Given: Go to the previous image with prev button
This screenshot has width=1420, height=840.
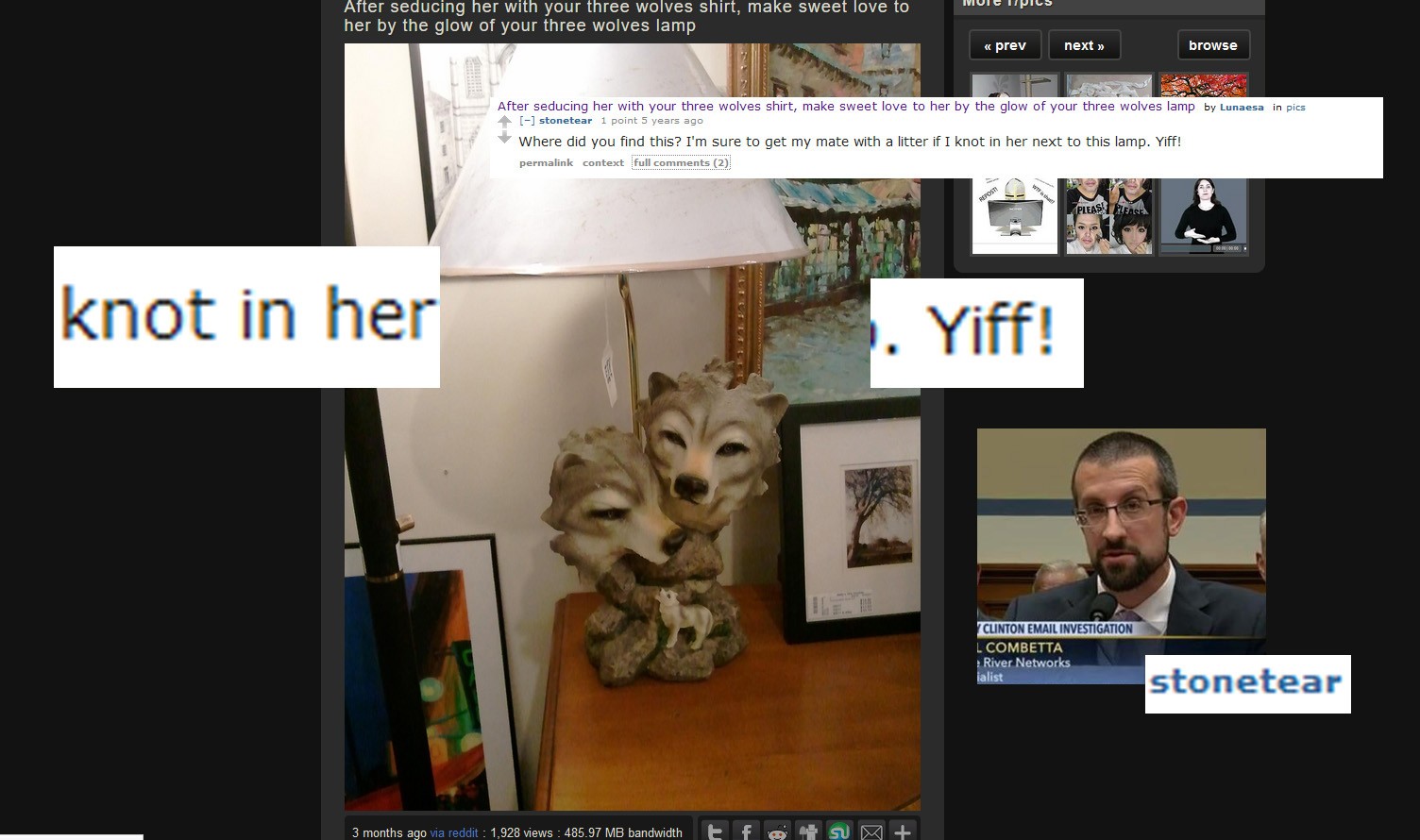Looking at the screenshot, I should click(1005, 45).
